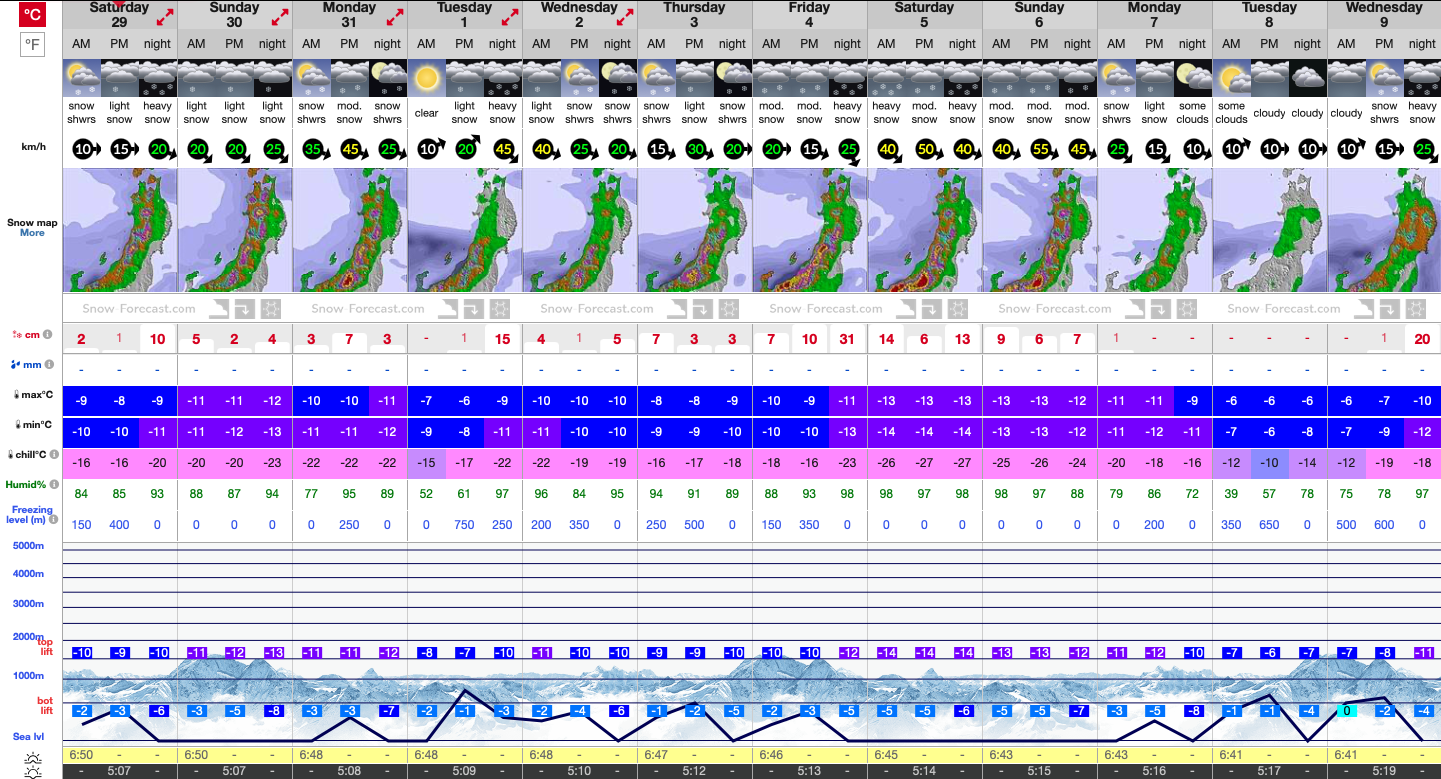
Task: Click Friday 4 night heavy snow icon
Action: pyautogui.click(x=847, y=78)
